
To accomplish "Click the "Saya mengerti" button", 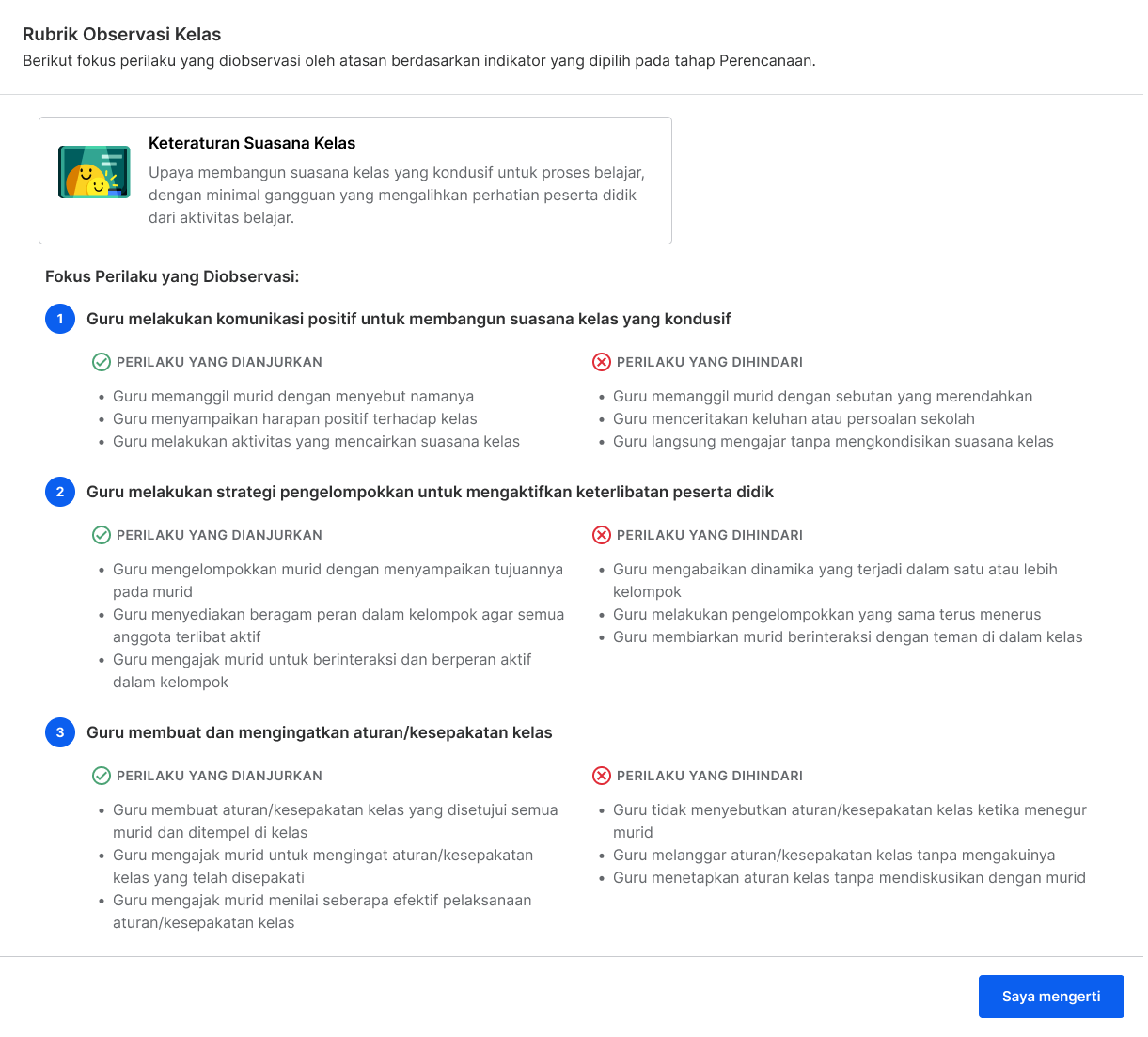I will click(x=1050, y=997).
